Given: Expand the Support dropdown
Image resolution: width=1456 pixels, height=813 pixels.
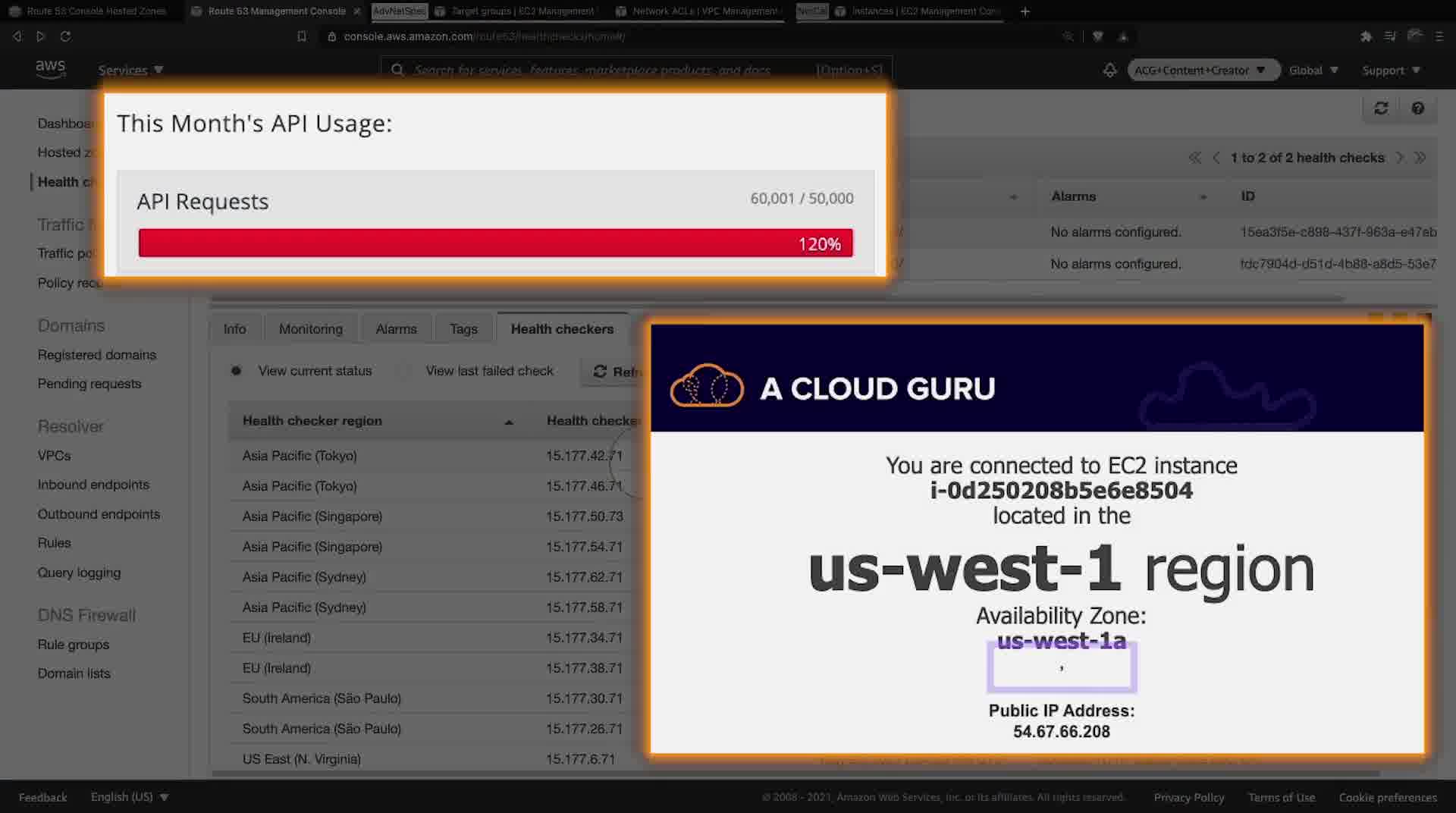Looking at the screenshot, I should pos(1391,70).
